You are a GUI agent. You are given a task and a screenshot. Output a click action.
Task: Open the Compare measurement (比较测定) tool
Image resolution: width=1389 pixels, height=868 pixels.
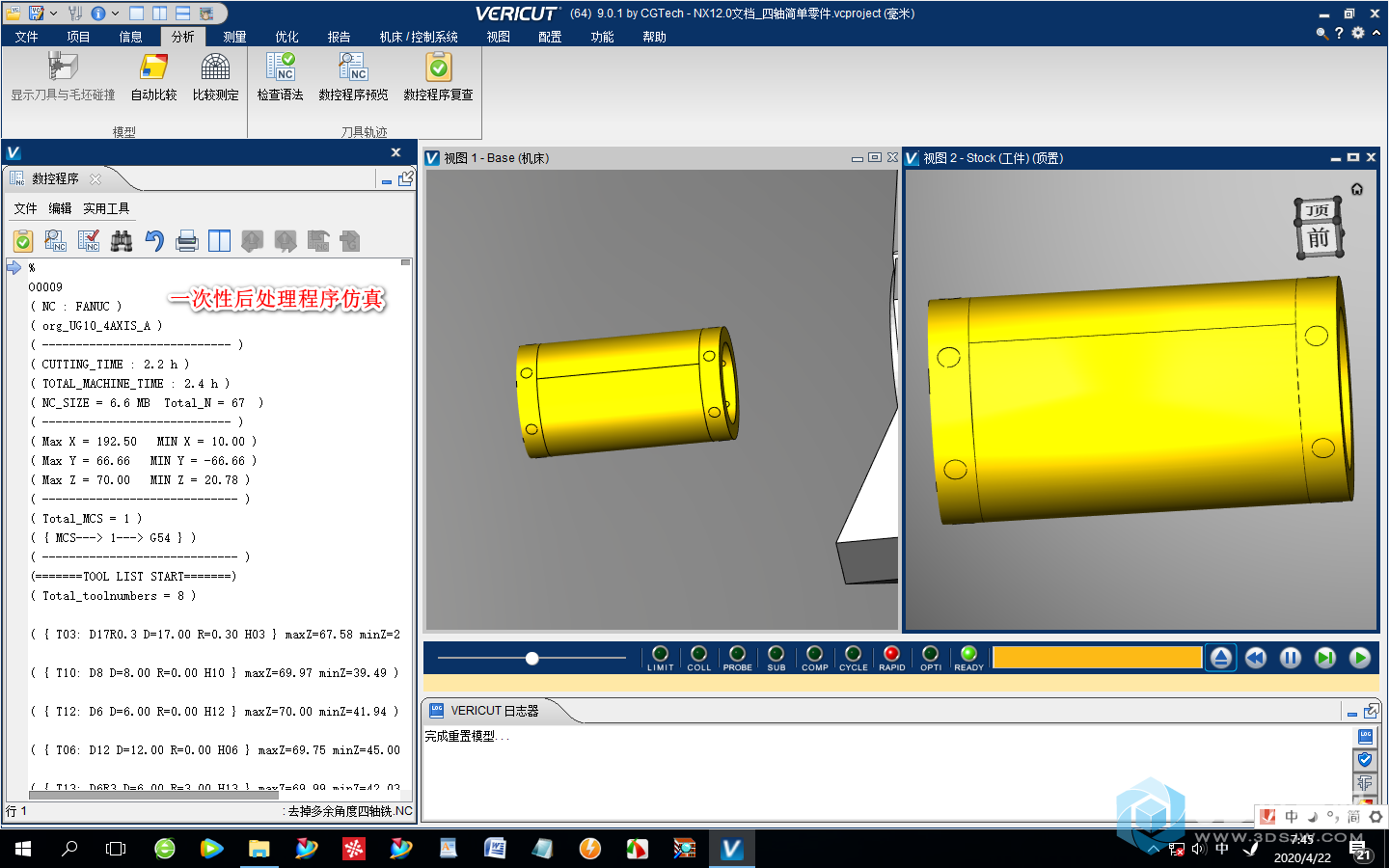[215, 68]
